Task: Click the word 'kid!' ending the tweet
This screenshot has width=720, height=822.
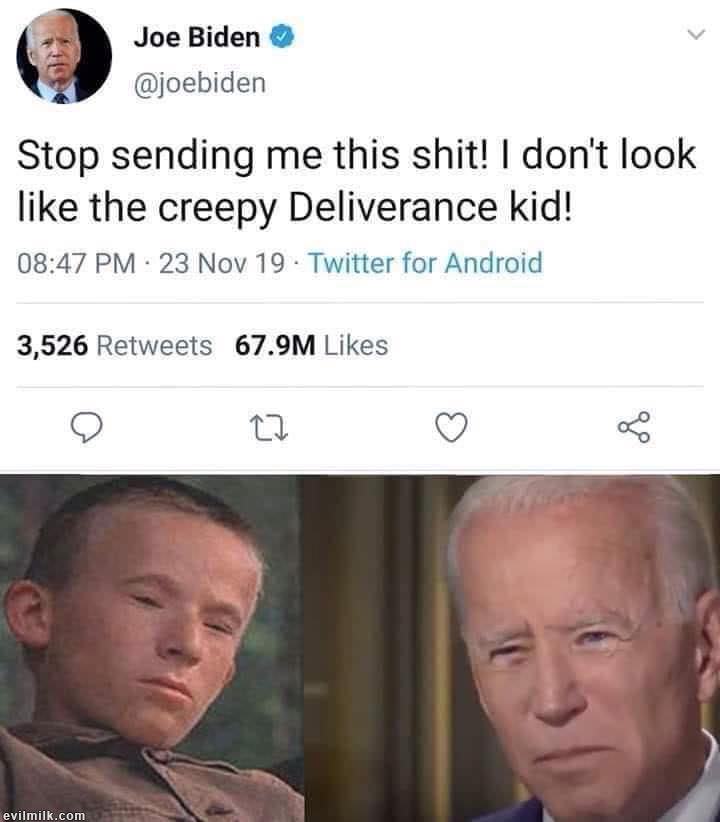Action: click(x=541, y=207)
